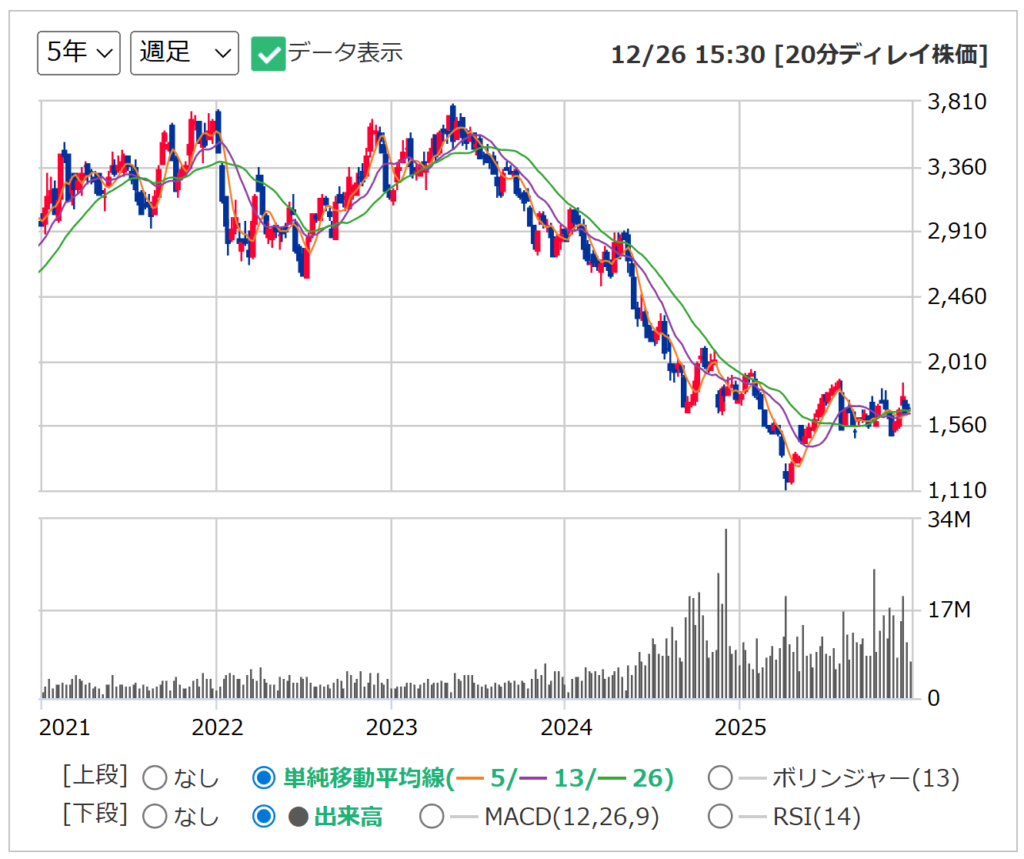The image size is (1024, 859).
Task: Switch lower panel to RSI(14) radio button
Action: click(x=719, y=817)
